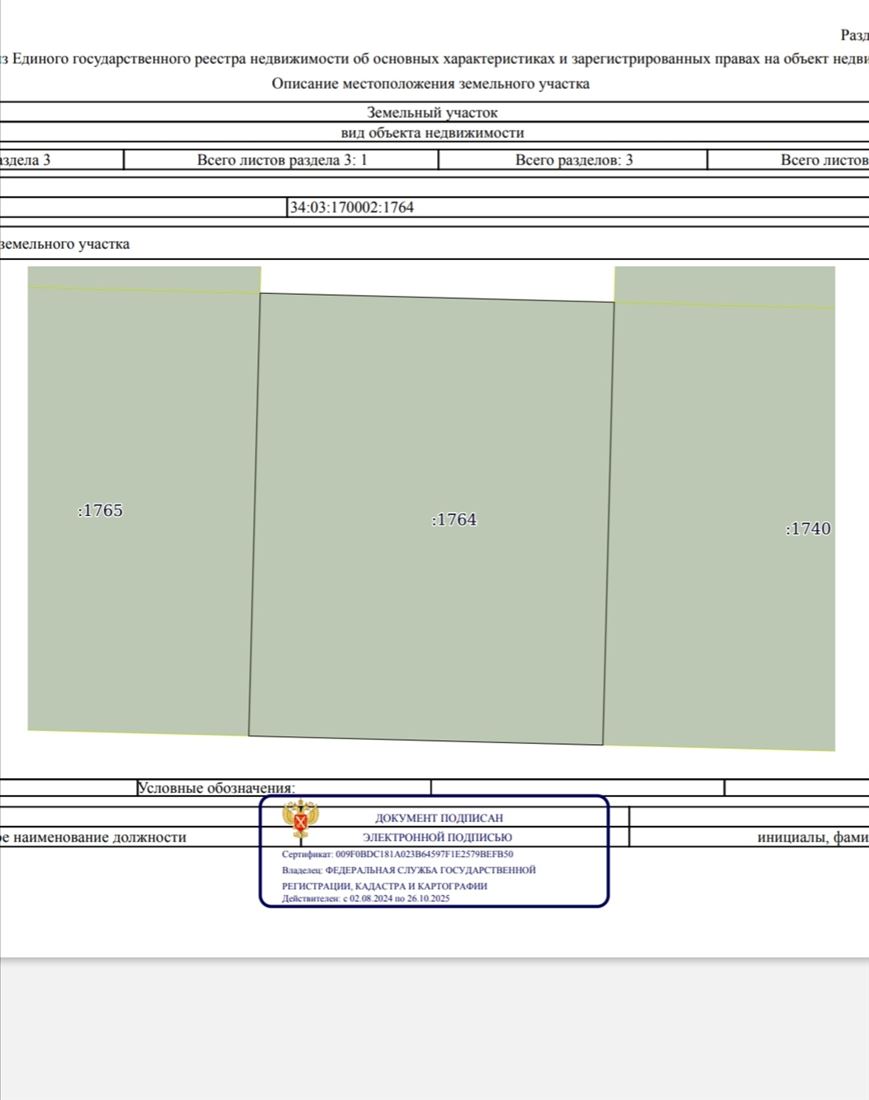Click the :1740 parcel label

point(808,529)
